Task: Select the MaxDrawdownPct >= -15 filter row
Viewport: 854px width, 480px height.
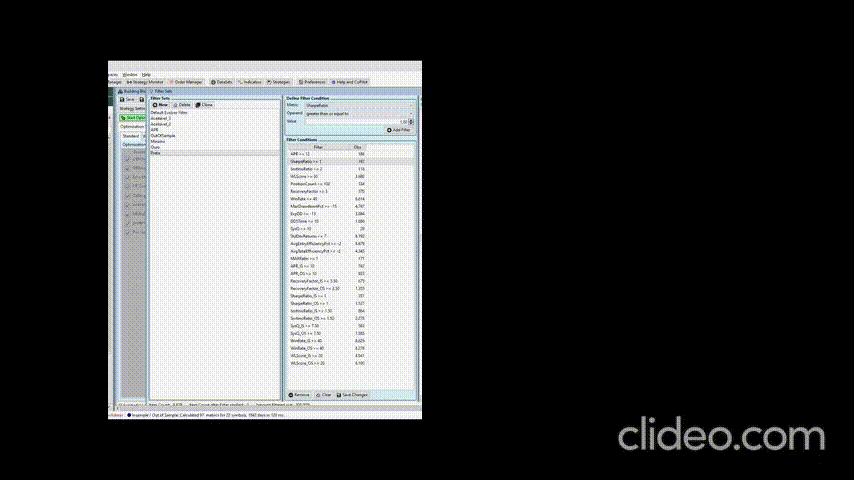Action: click(x=351, y=206)
